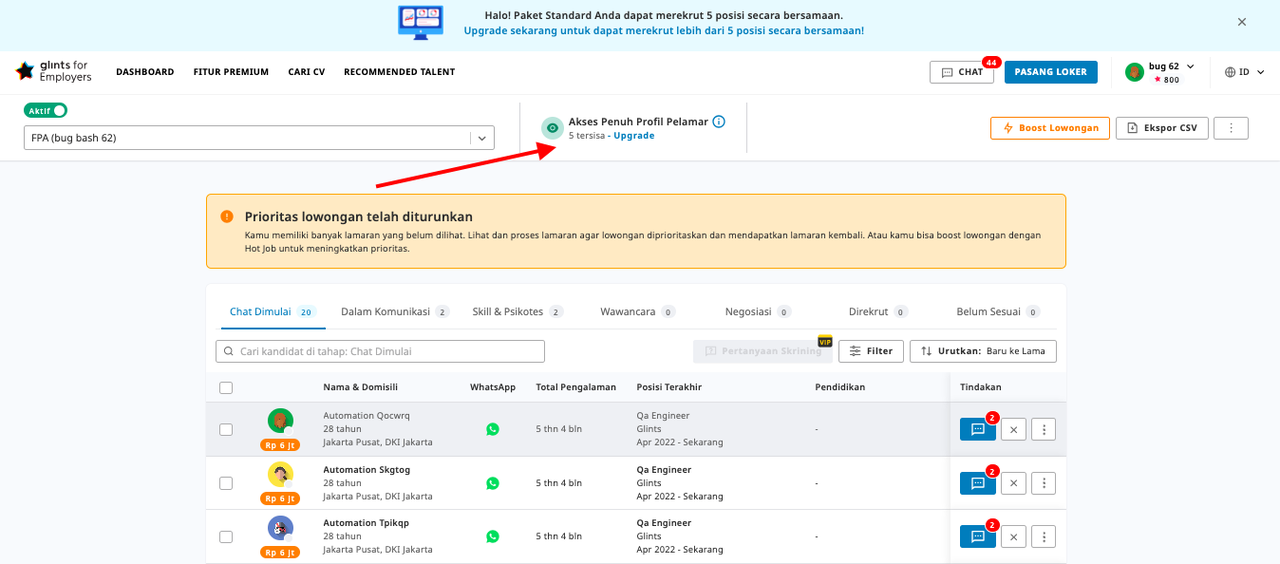Open three-dot menu next to Ekspor CSV
This screenshot has width=1280, height=564.
coord(1231,128)
